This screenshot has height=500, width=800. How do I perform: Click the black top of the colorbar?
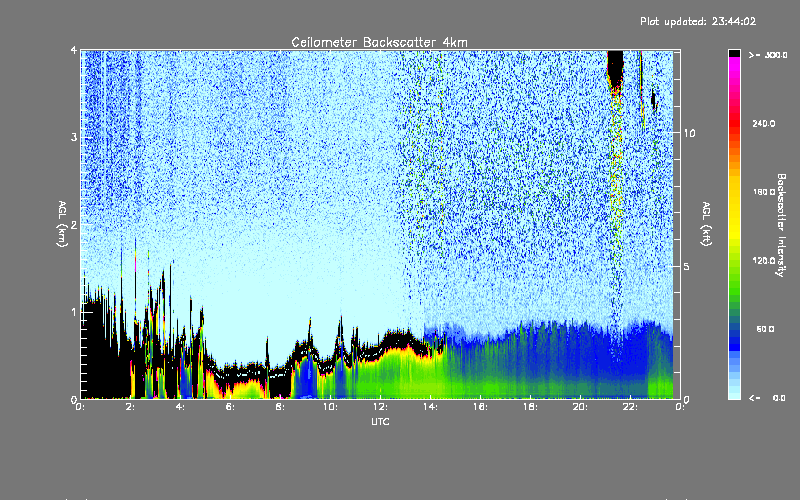(734, 53)
